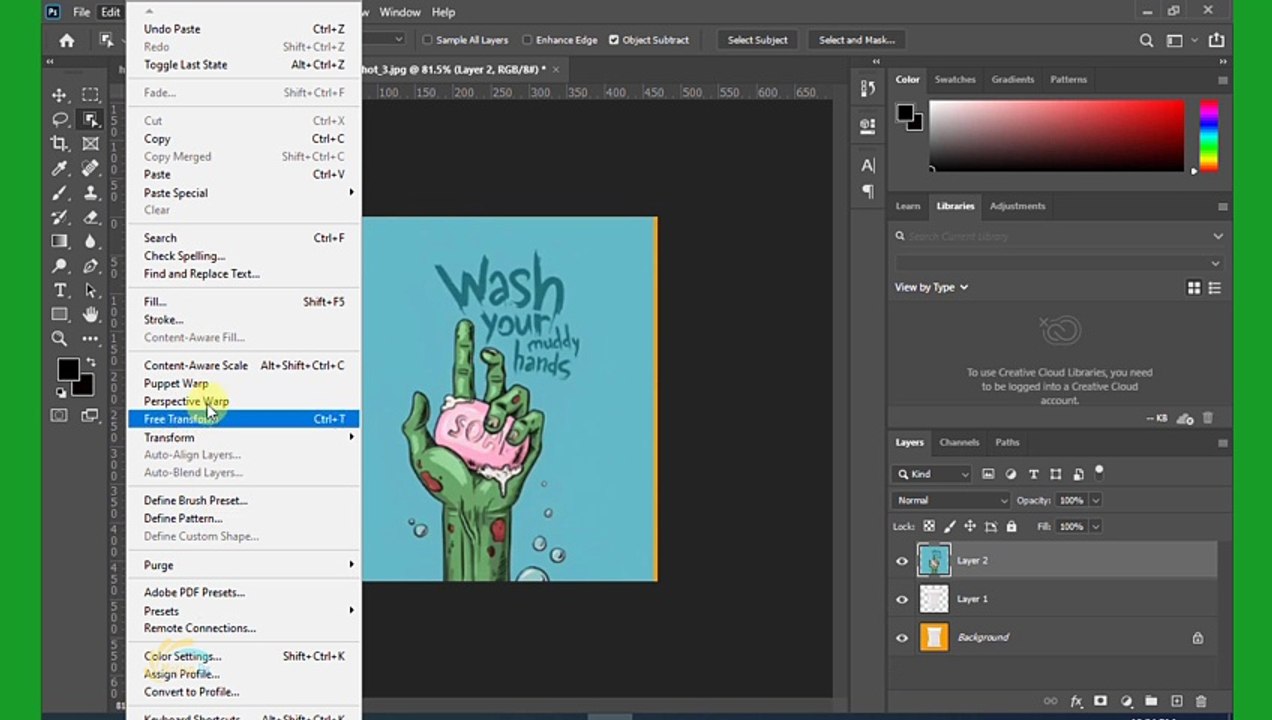The width and height of the screenshot is (1272, 720).
Task: Select the Frame tool
Action: click(90, 144)
